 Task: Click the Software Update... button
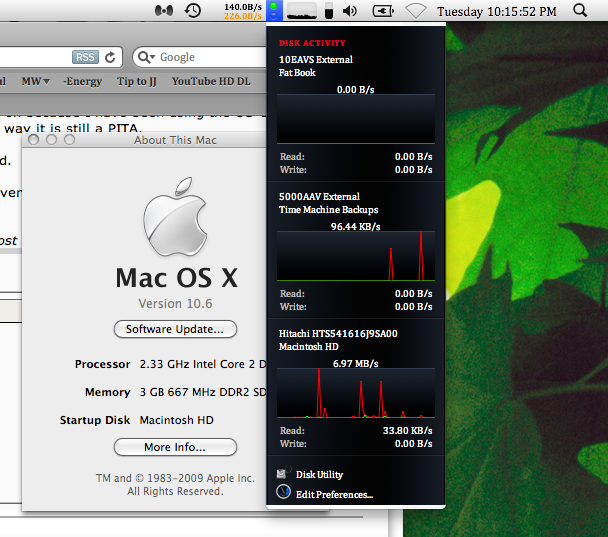(175, 329)
